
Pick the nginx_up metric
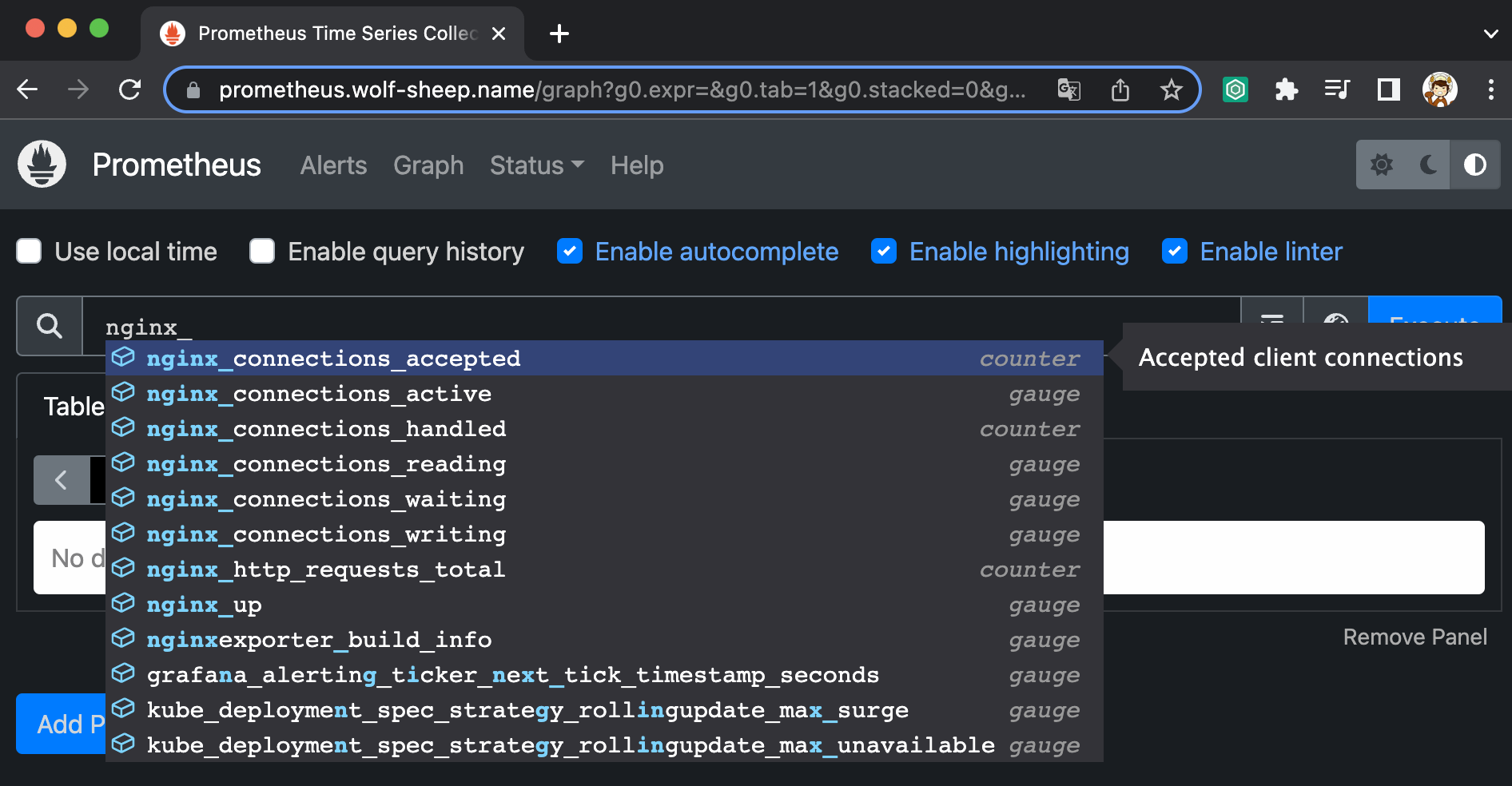[x=604, y=604]
